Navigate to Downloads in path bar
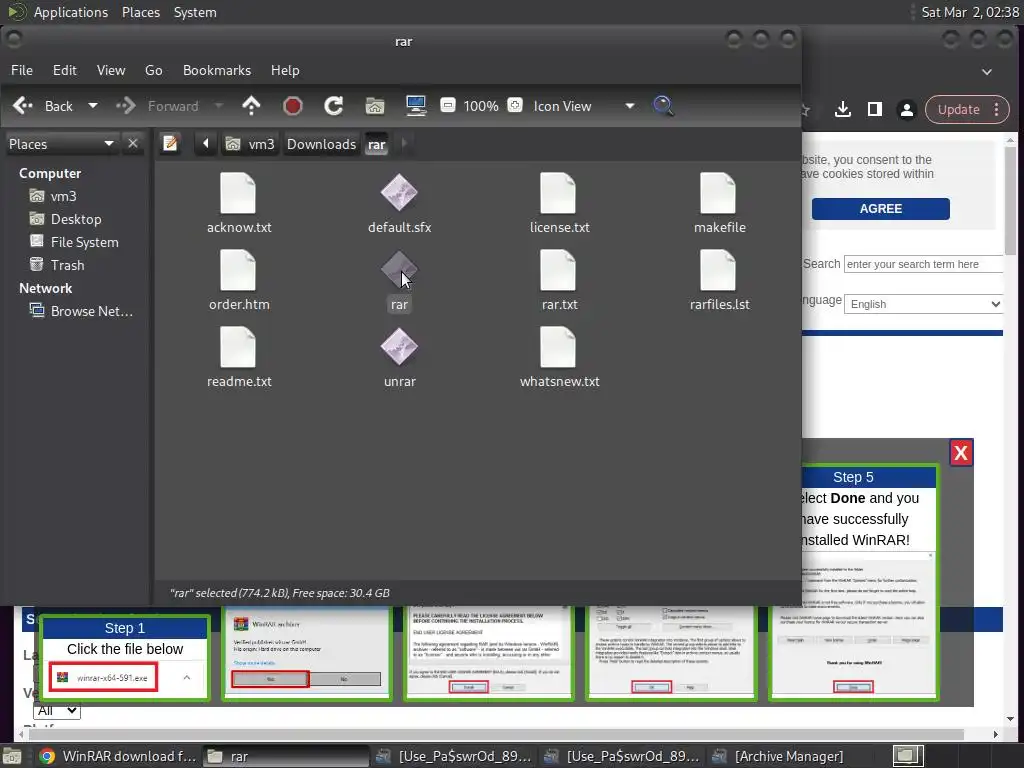This screenshot has height=768, width=1024. pyautogui.click(x=321, y=144)
